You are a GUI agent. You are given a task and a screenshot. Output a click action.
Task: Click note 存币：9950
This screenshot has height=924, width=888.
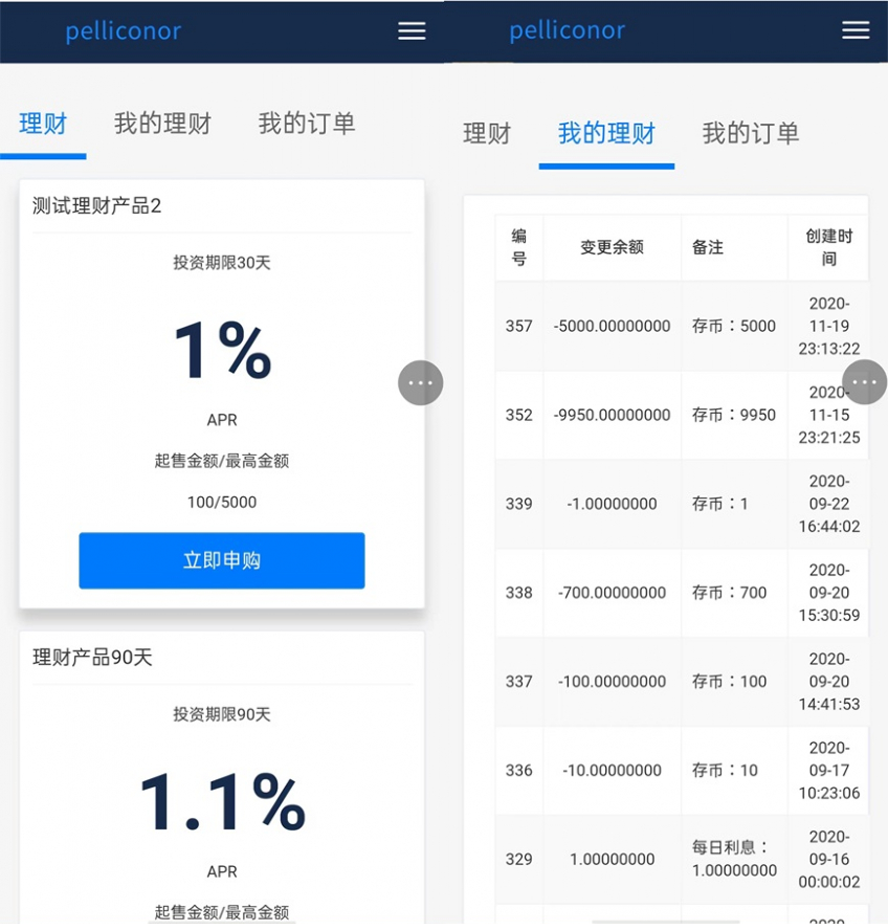734,415
